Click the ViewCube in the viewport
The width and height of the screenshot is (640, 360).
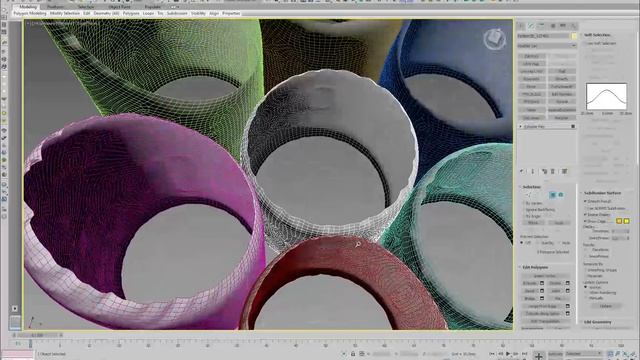(495, 39)
